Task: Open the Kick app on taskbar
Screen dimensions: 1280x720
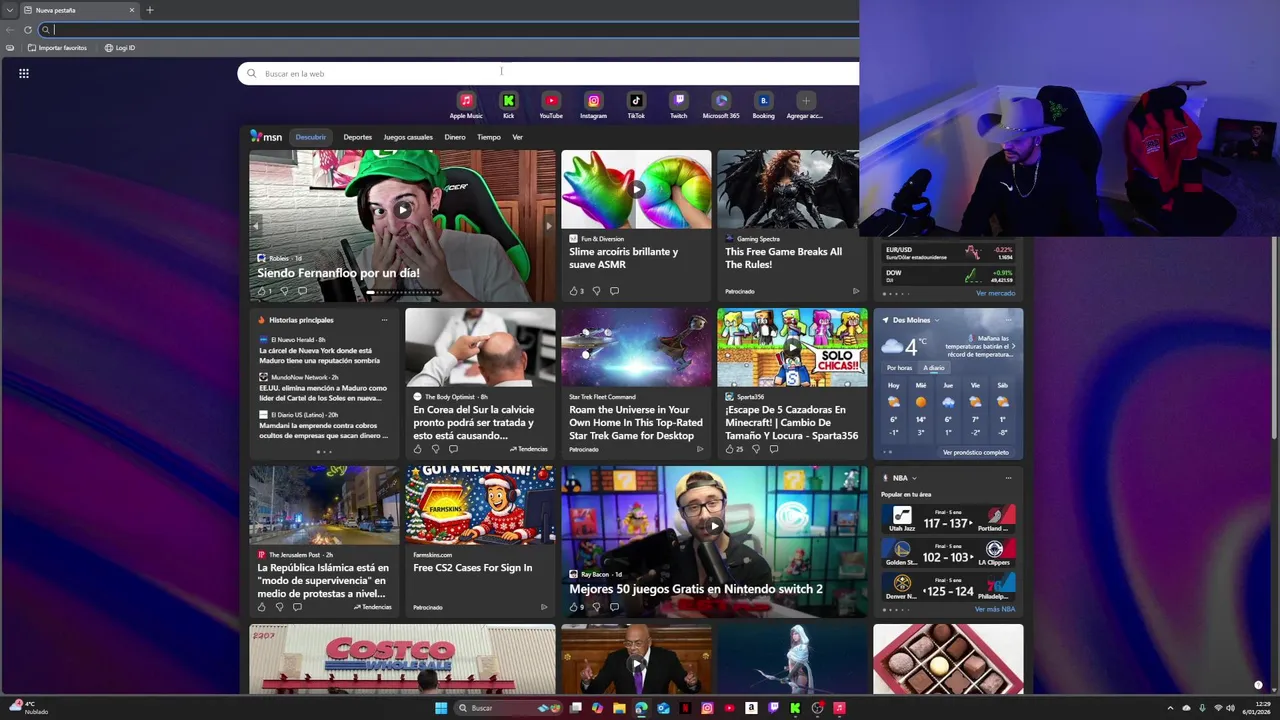Action: pos(795,708)
